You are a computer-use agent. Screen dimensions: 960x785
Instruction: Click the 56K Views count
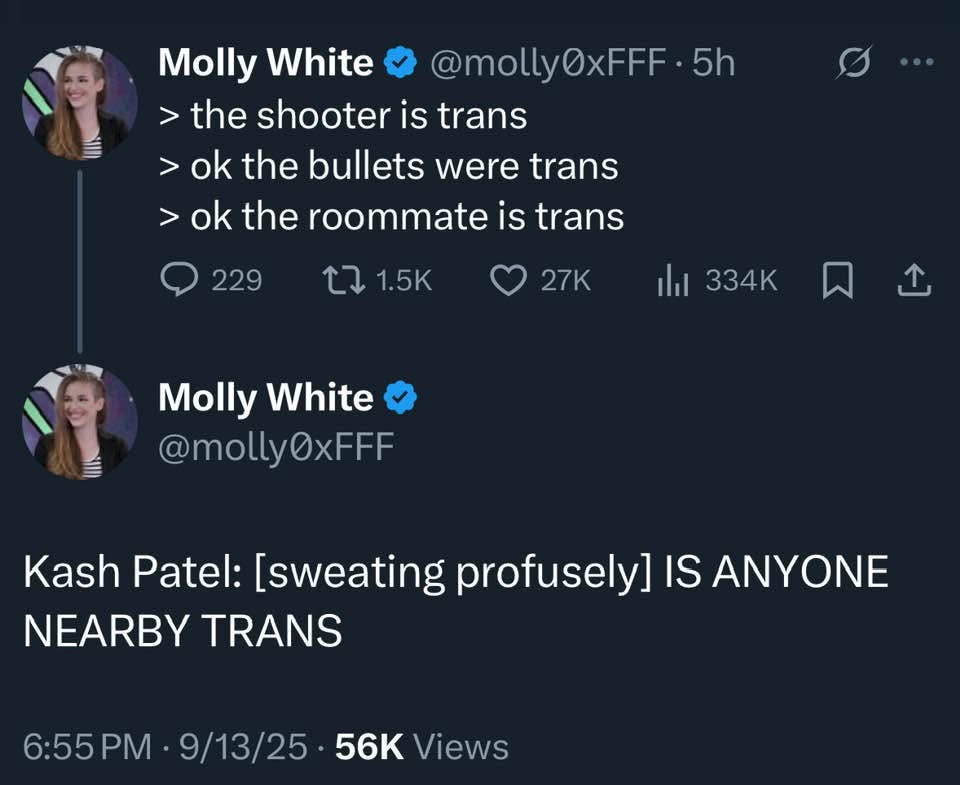pos(422,747)
